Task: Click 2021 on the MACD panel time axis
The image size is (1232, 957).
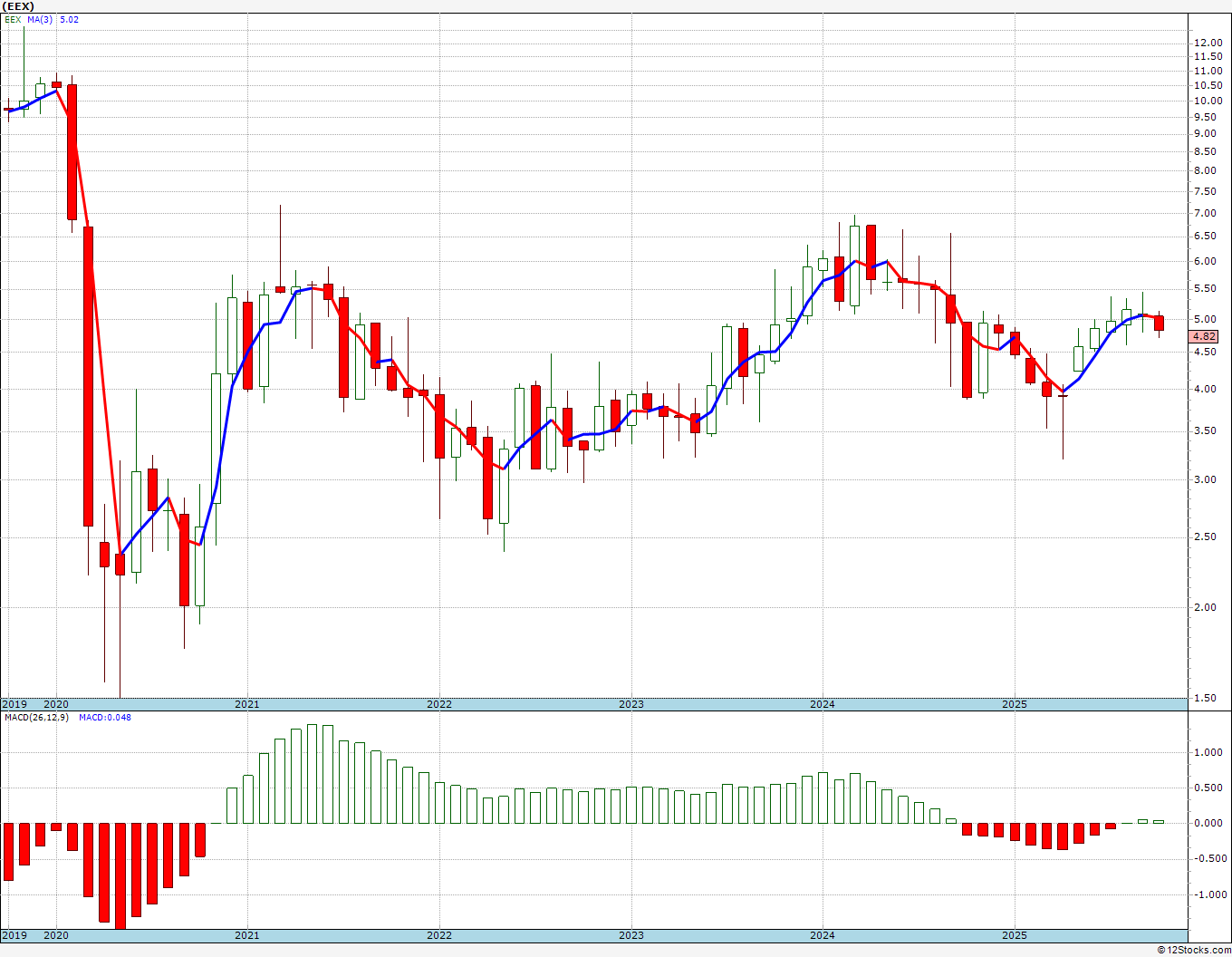Action: click(x=247, y=935)
